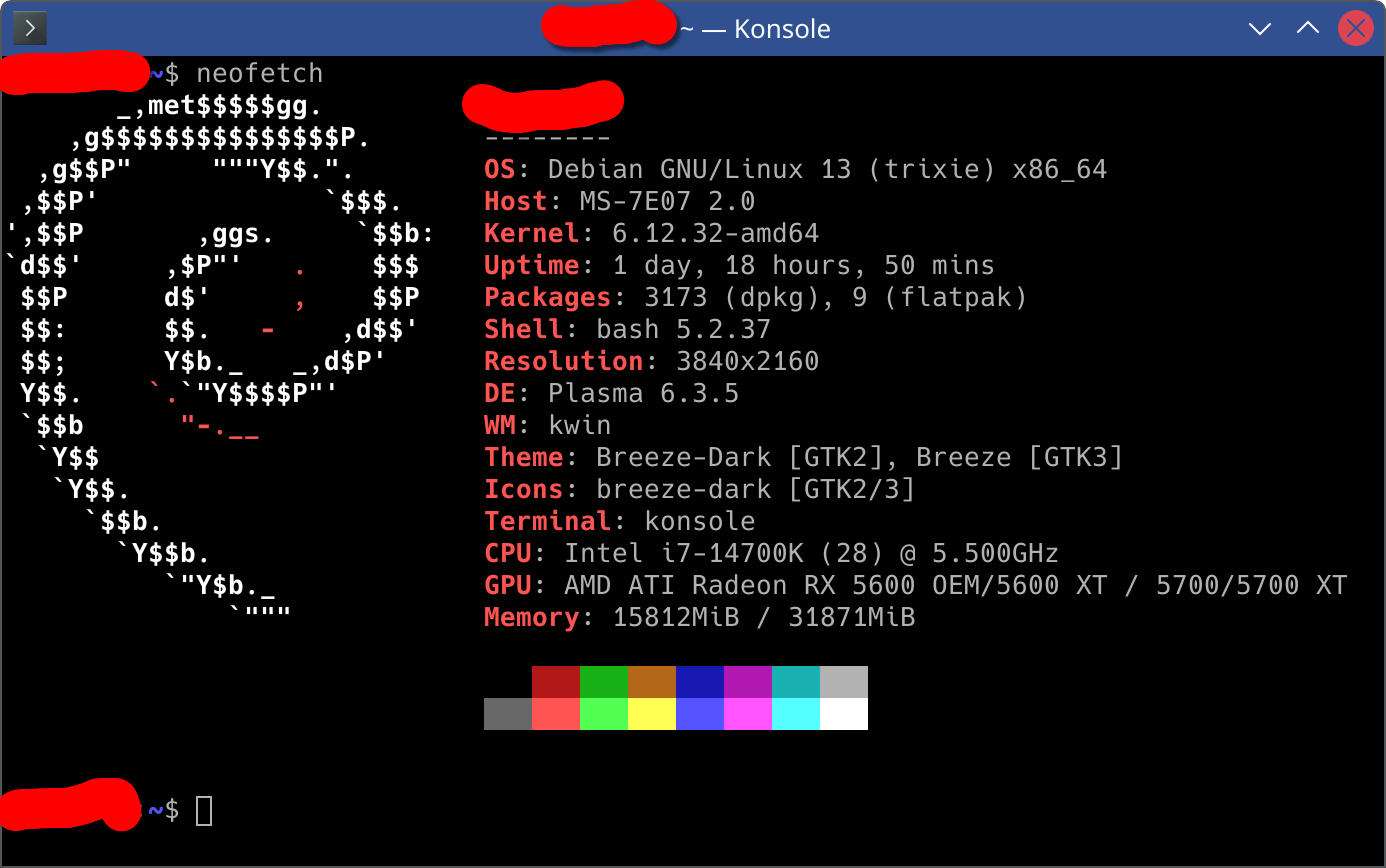Click the dark magenta color block
Screen dimensions: 1386x868
[x=748, y=682]
